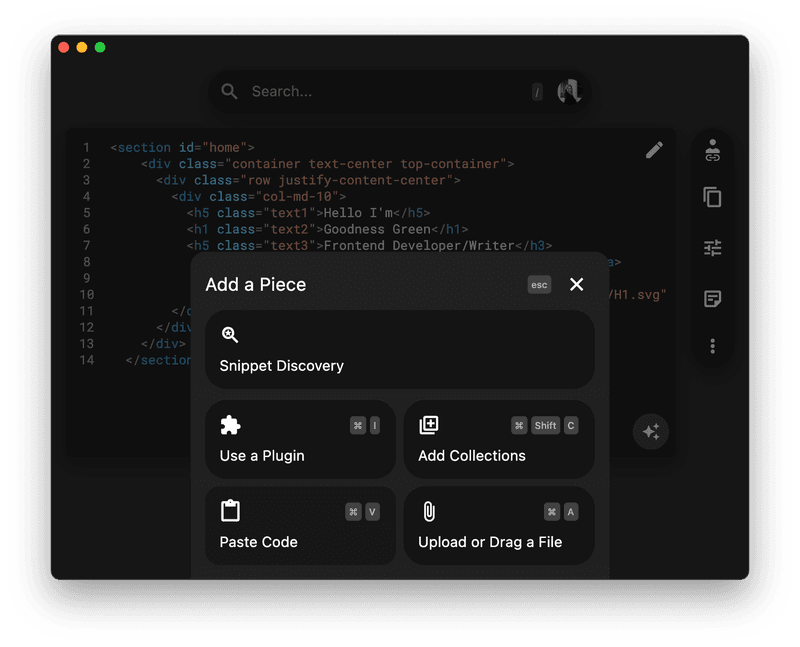Viewport: 800px width, 647px height.
Task: Choose Use a Plugin option
Action: pos(299,440)
